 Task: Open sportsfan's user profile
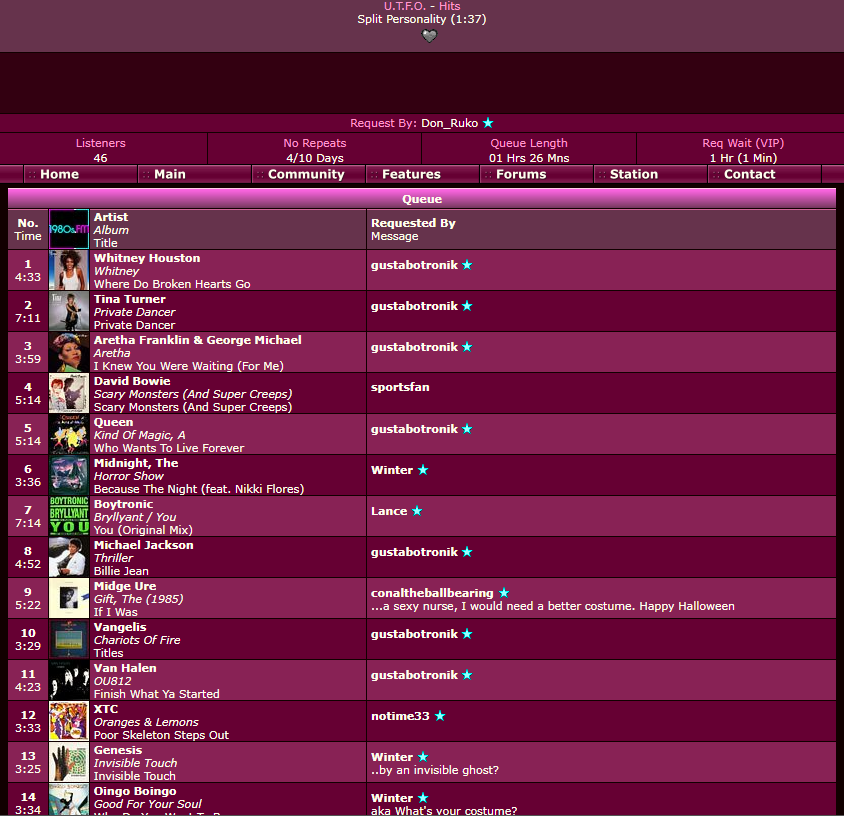400,387
